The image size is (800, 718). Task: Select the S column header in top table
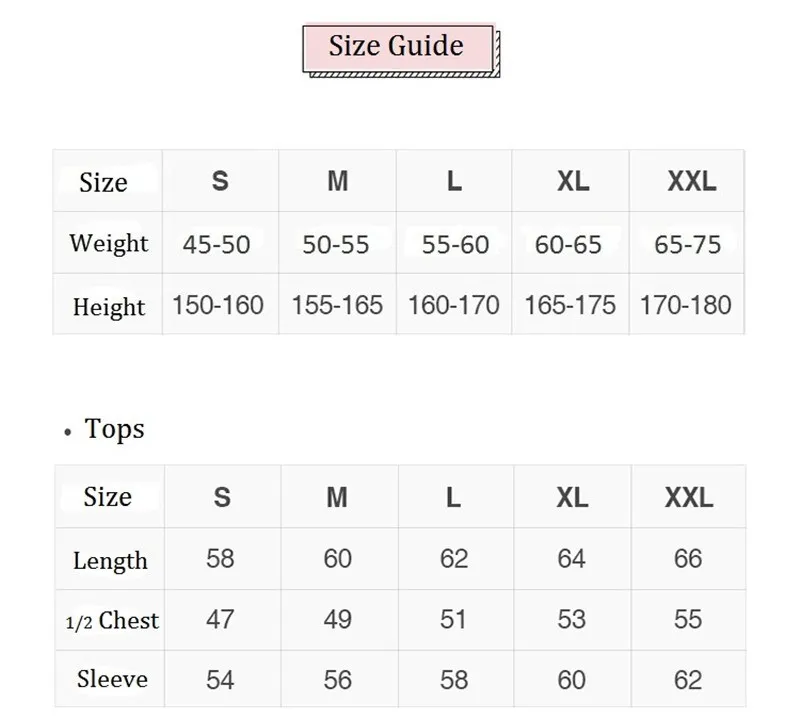click(220, 181)
